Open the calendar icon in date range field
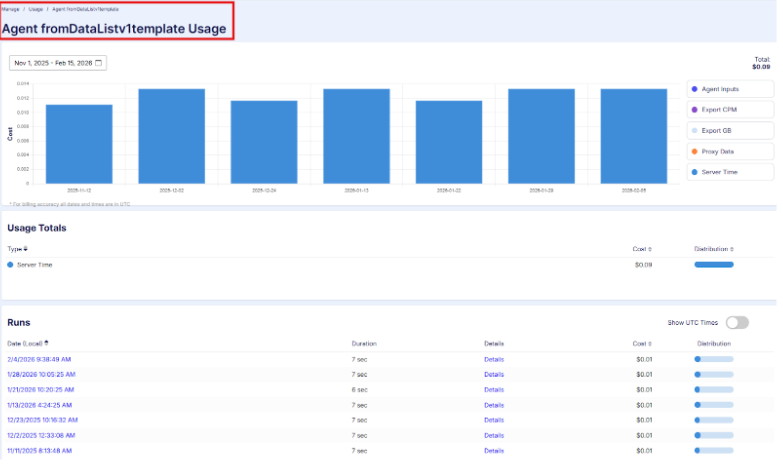 99,63
